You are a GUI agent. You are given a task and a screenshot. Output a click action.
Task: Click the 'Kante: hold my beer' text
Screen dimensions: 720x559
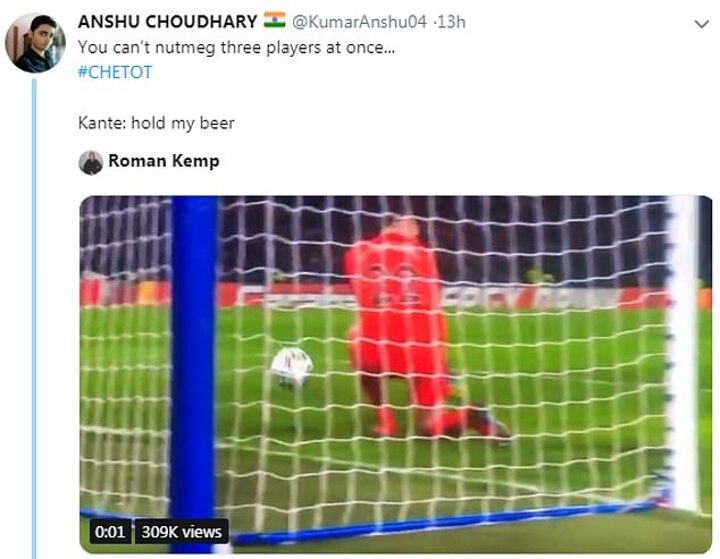tap(156, 123)
